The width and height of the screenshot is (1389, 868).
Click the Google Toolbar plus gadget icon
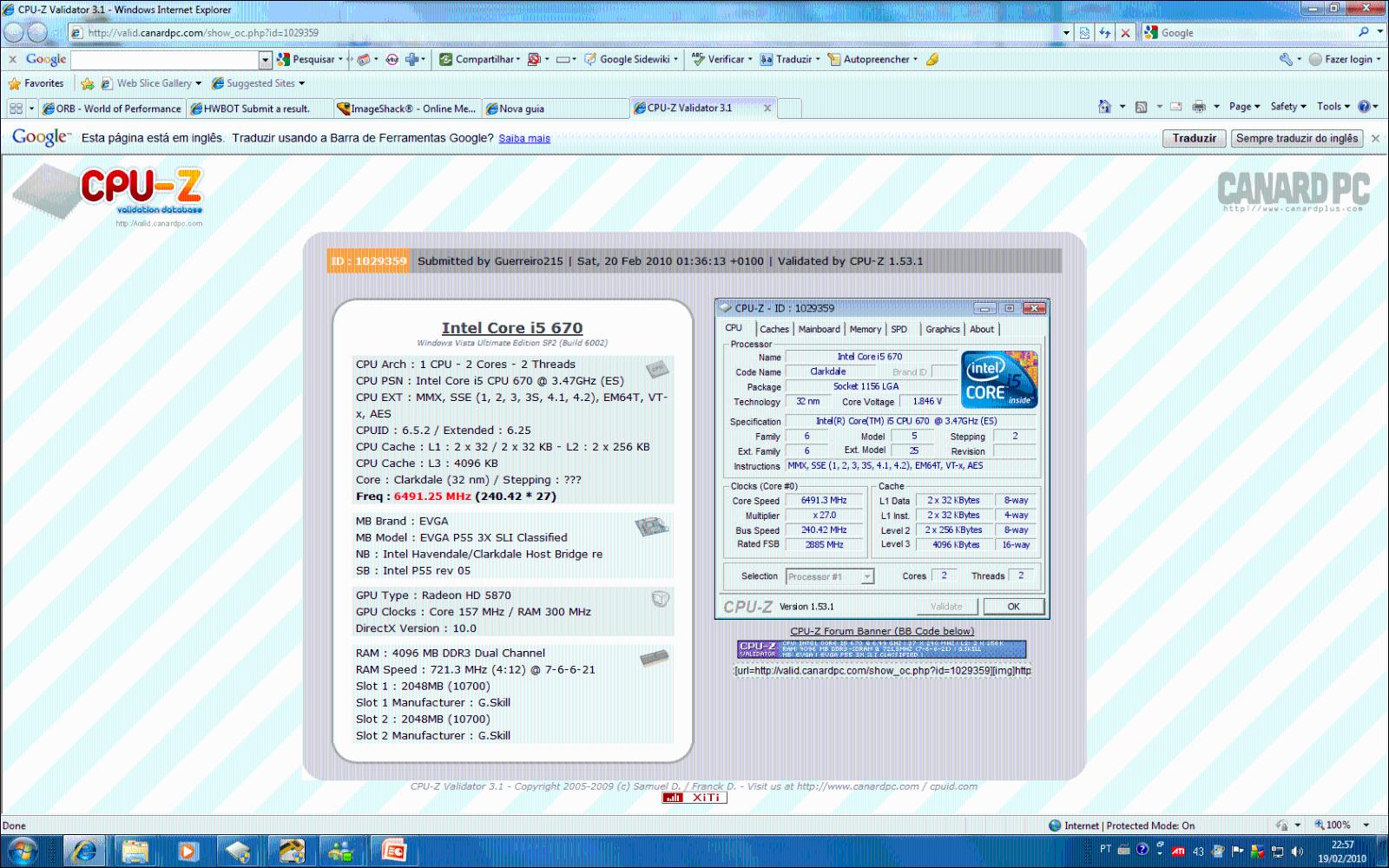[412, 59]
